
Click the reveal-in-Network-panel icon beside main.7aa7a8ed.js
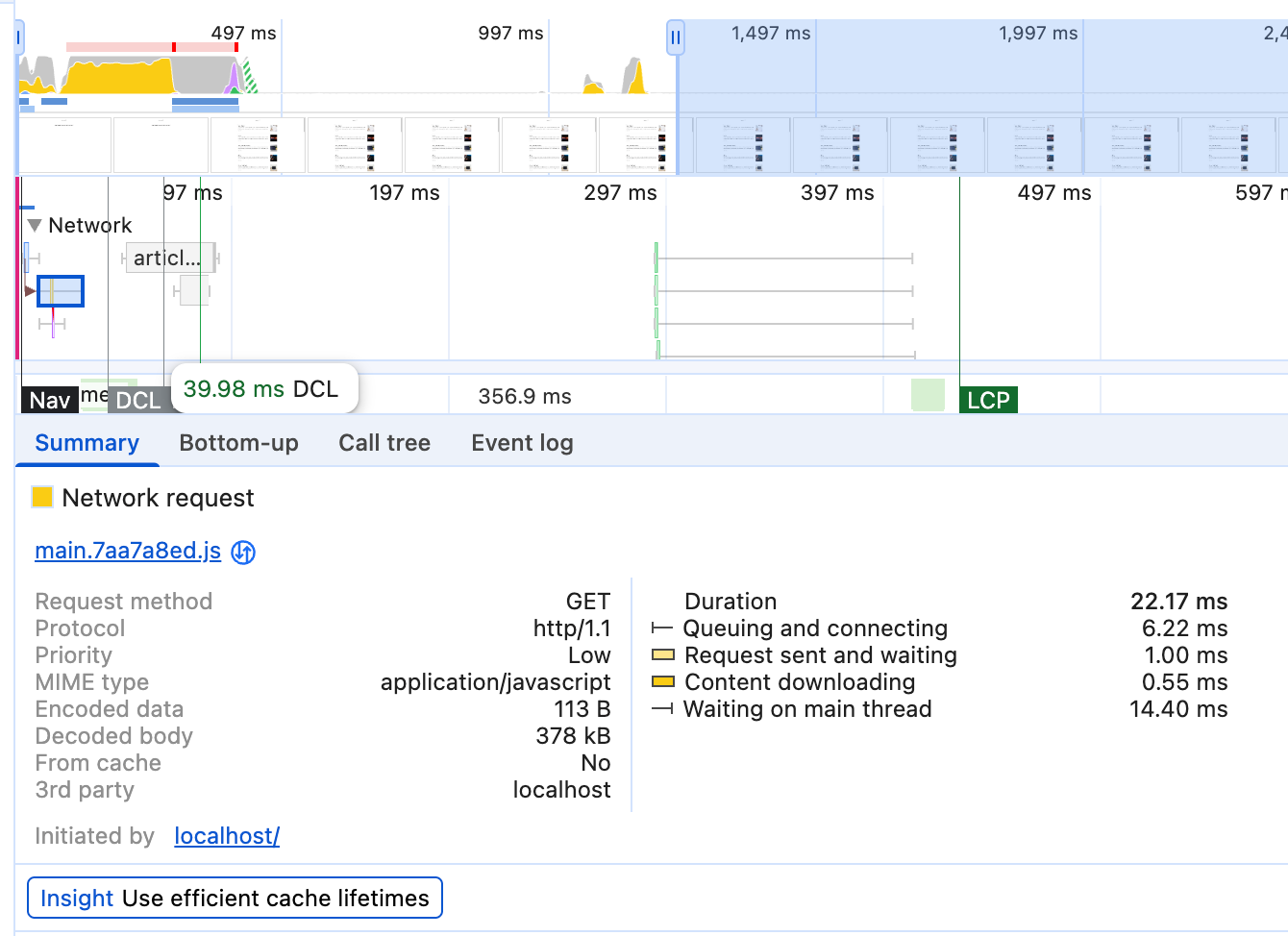coord(244,553)
